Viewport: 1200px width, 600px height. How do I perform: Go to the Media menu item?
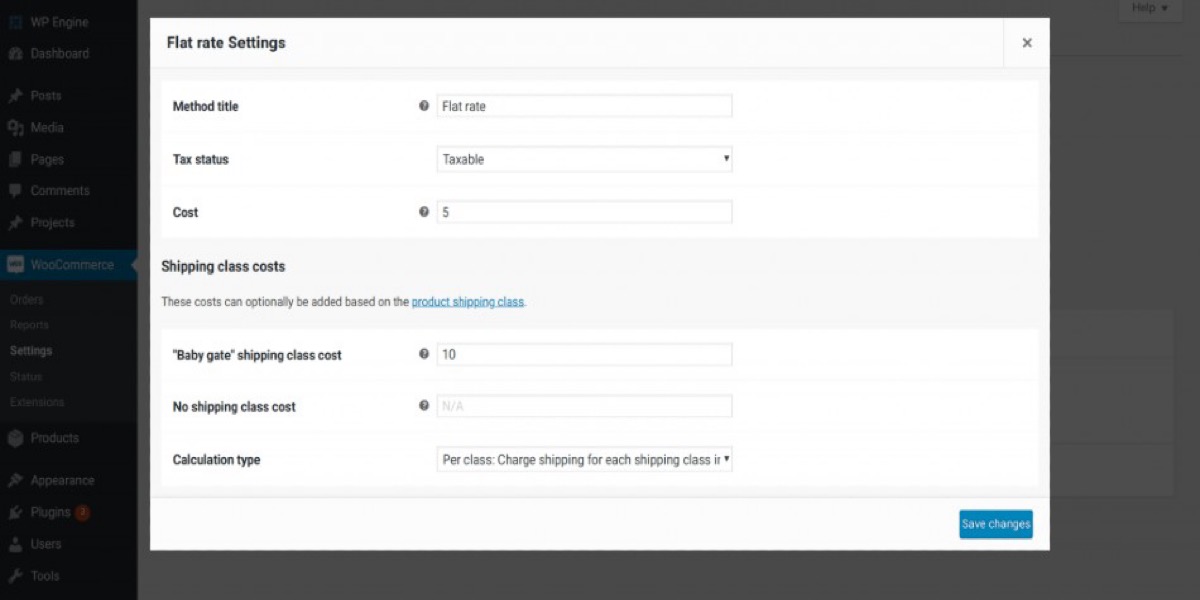point(47,128)
